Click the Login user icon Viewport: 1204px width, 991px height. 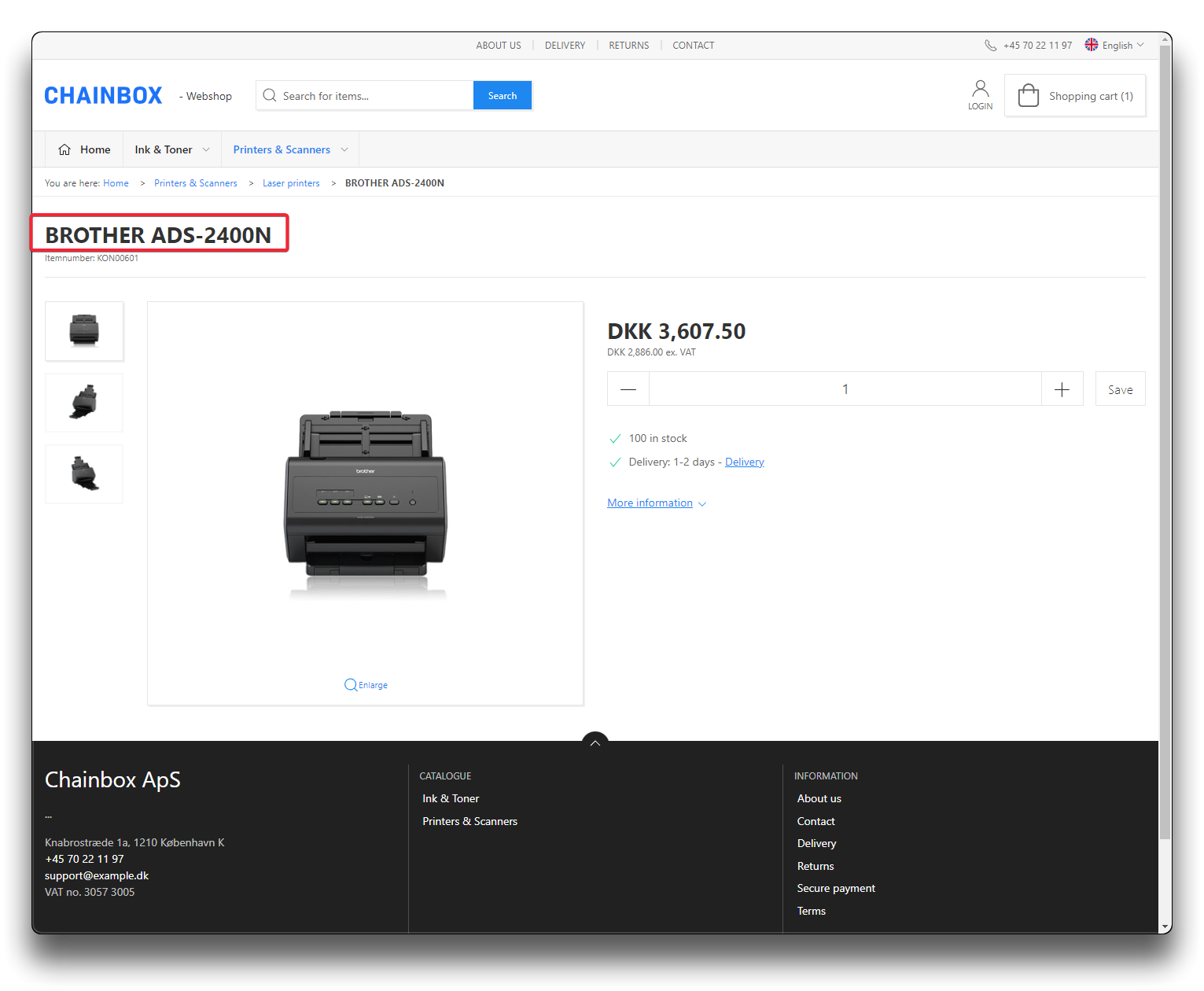click(x=980, y=89)
